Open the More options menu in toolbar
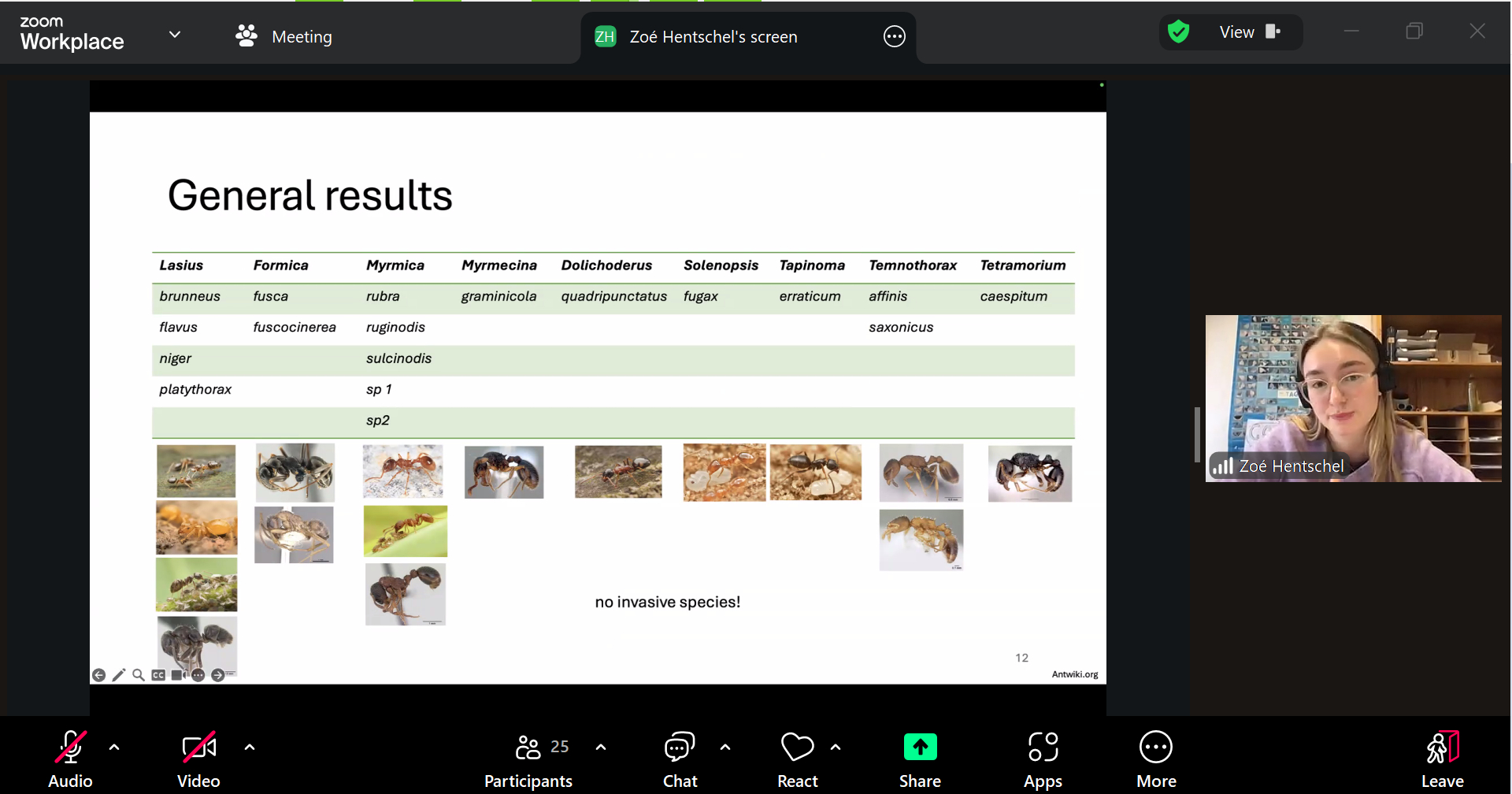The image size is (1512, 794). [x=1155, y=758]
